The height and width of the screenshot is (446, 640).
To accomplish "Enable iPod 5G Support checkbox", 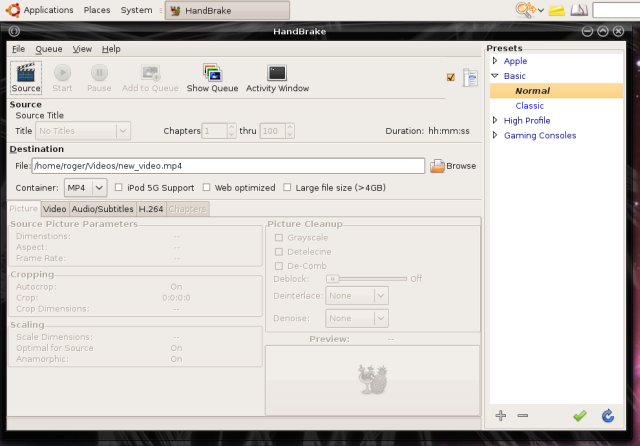I will click(x=119, y=187).
